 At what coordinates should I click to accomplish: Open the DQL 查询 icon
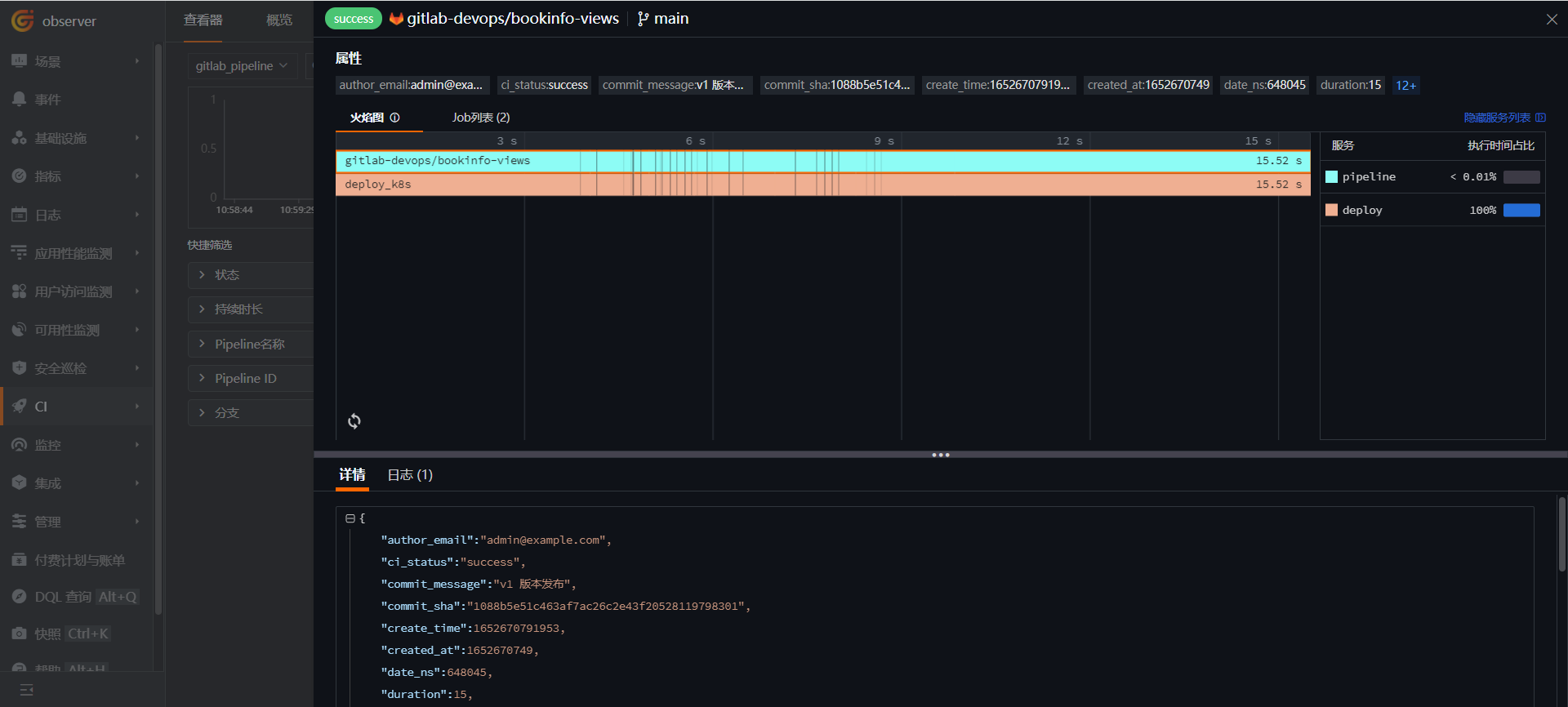(19, 597)
